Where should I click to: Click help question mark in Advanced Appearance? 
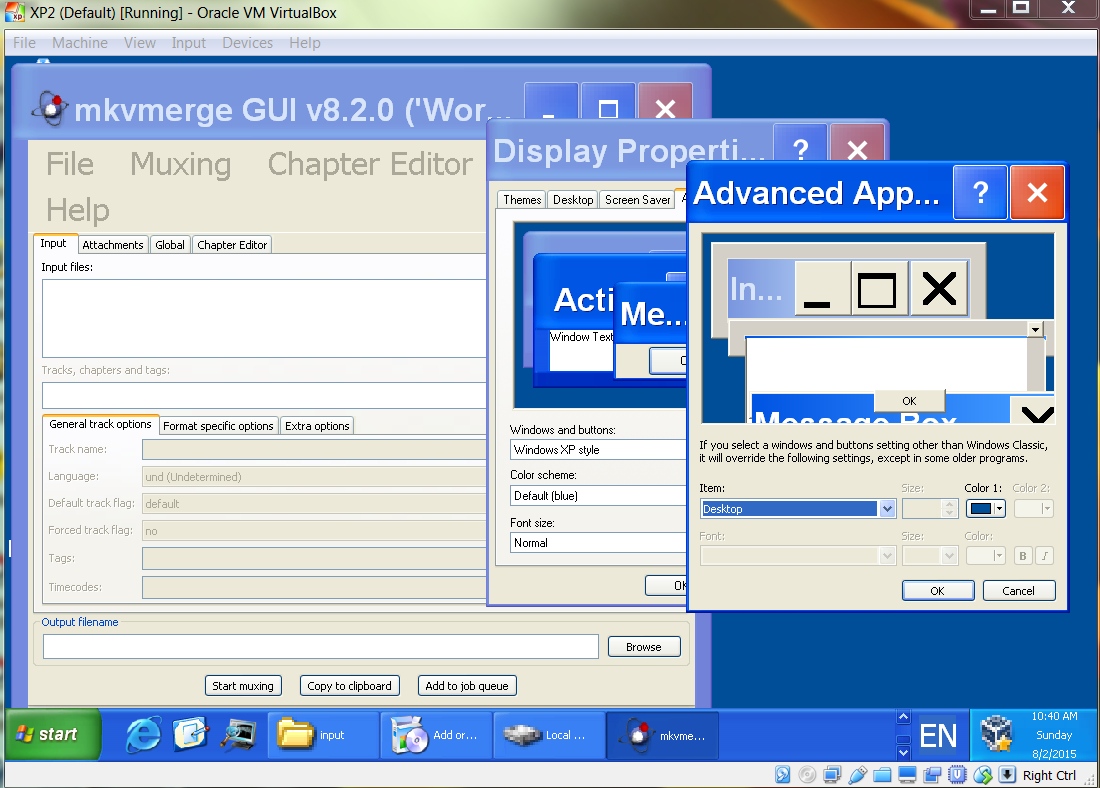980,192
